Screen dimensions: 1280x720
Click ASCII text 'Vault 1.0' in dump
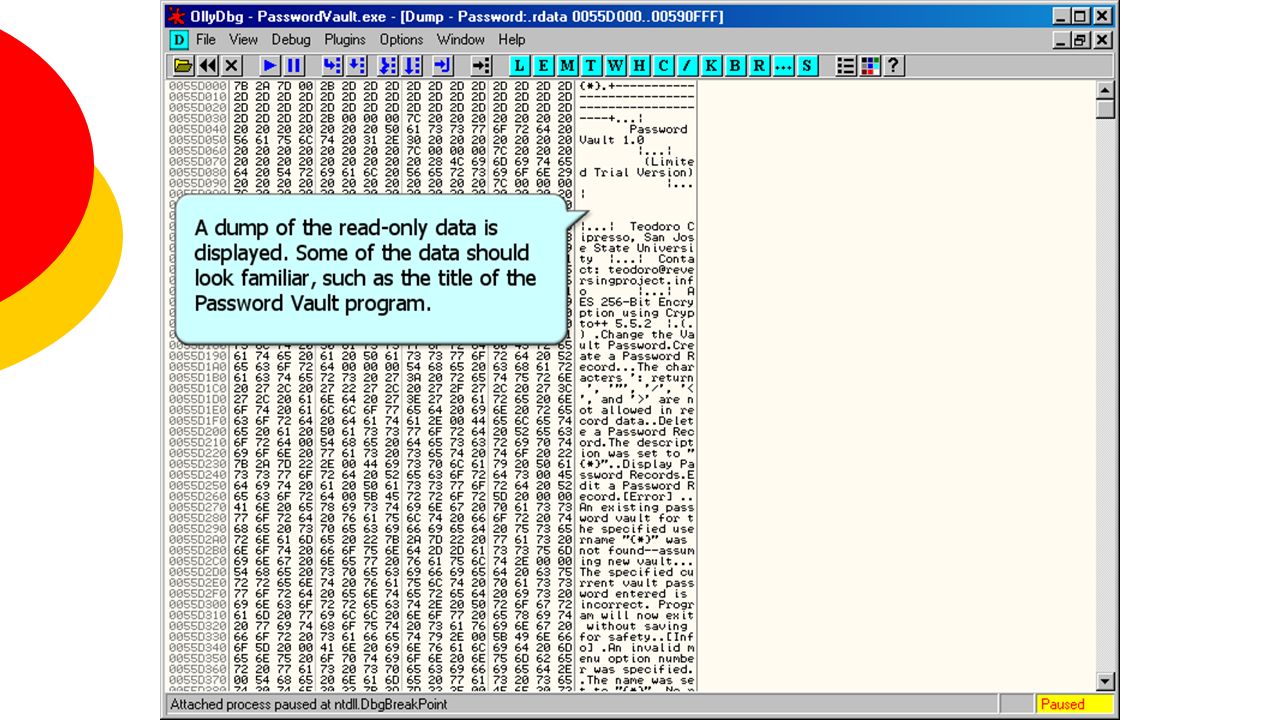(612, 140)
